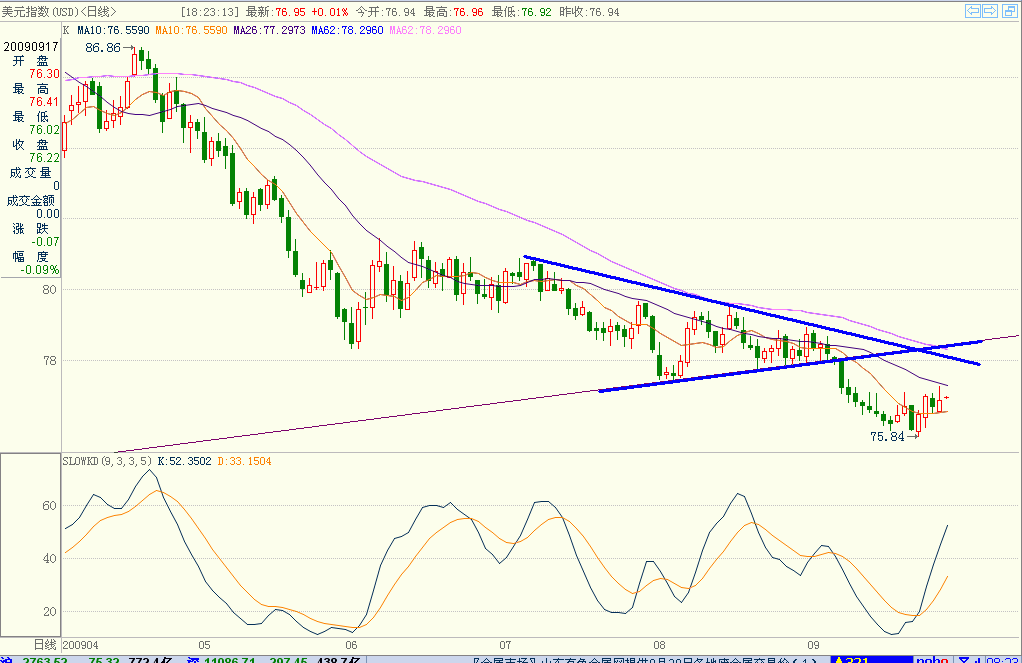Click the right arrow next-chart icon
This screenshot has height=663, width=1022.
990,10
